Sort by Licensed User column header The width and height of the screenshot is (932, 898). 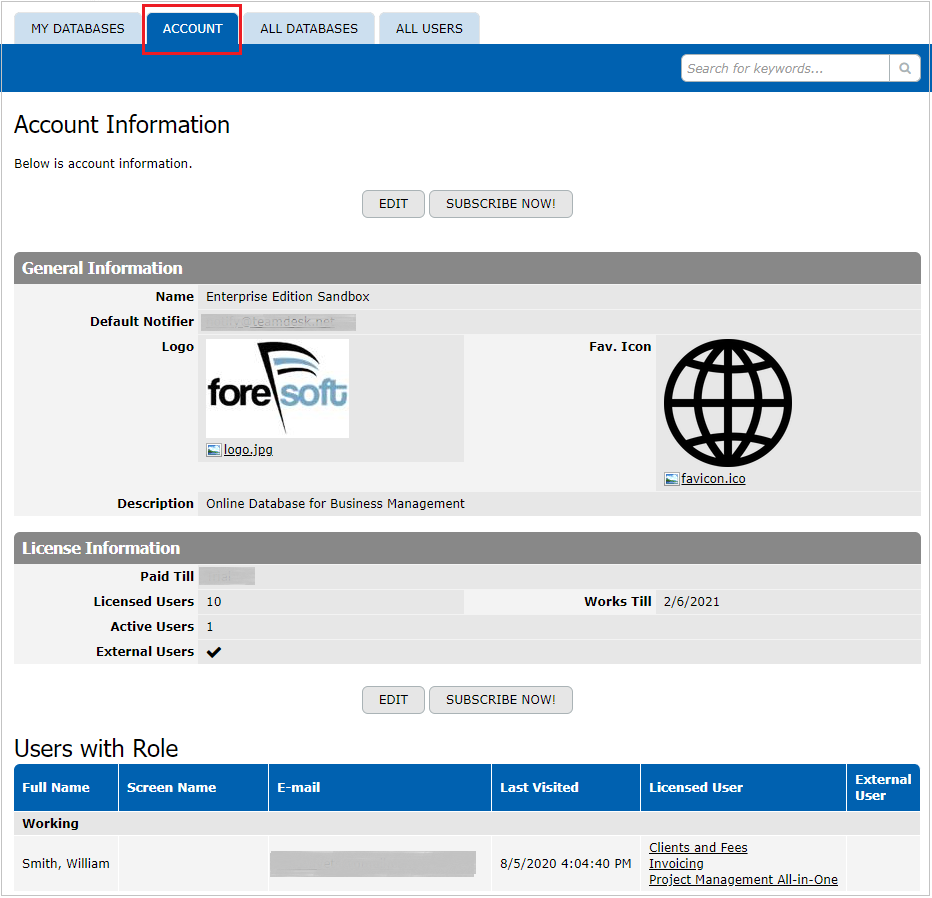click(743, 787)
